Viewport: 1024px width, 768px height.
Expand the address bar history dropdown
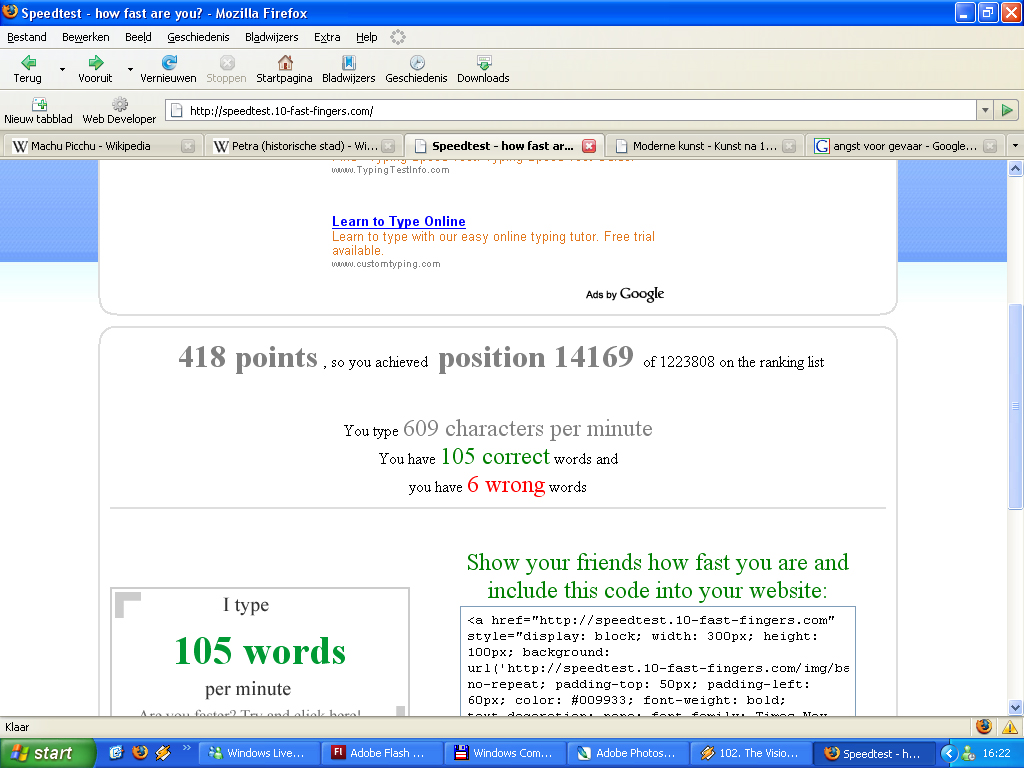985,111
